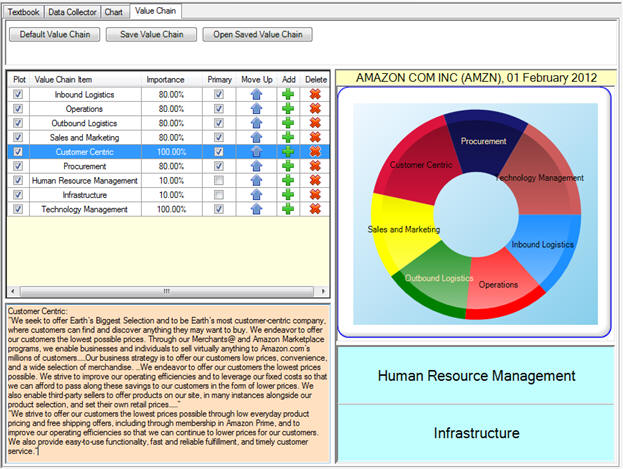Add item at Customer Centric row

(288, 151)
